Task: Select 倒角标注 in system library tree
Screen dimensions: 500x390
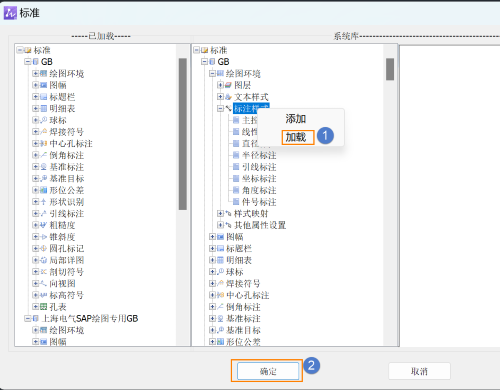Action: click(x=243, y=307)
